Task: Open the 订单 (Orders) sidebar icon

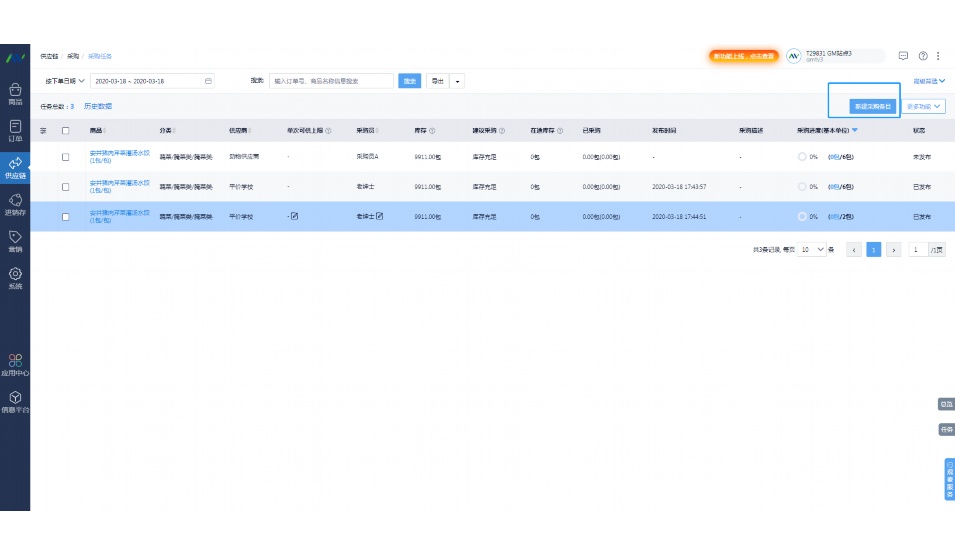Action: tap(15, 130)
